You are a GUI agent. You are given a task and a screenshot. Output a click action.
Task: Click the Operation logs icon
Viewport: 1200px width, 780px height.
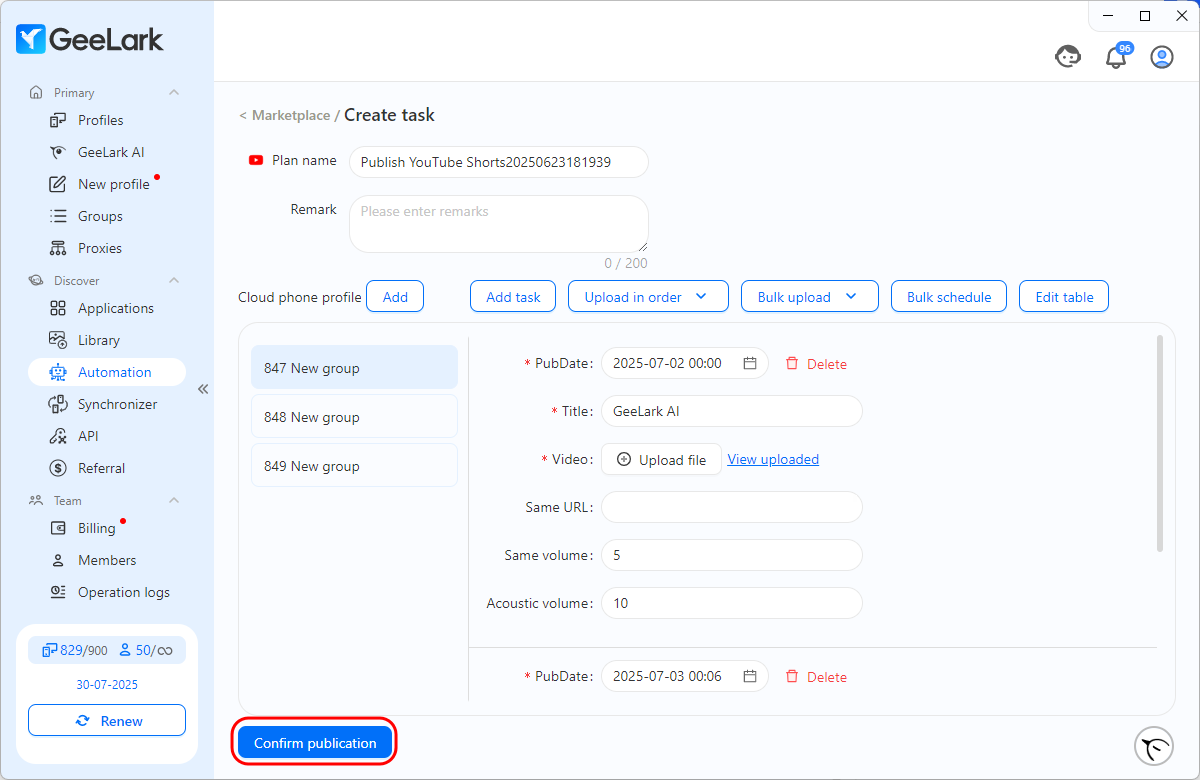[x=58, y=592]
